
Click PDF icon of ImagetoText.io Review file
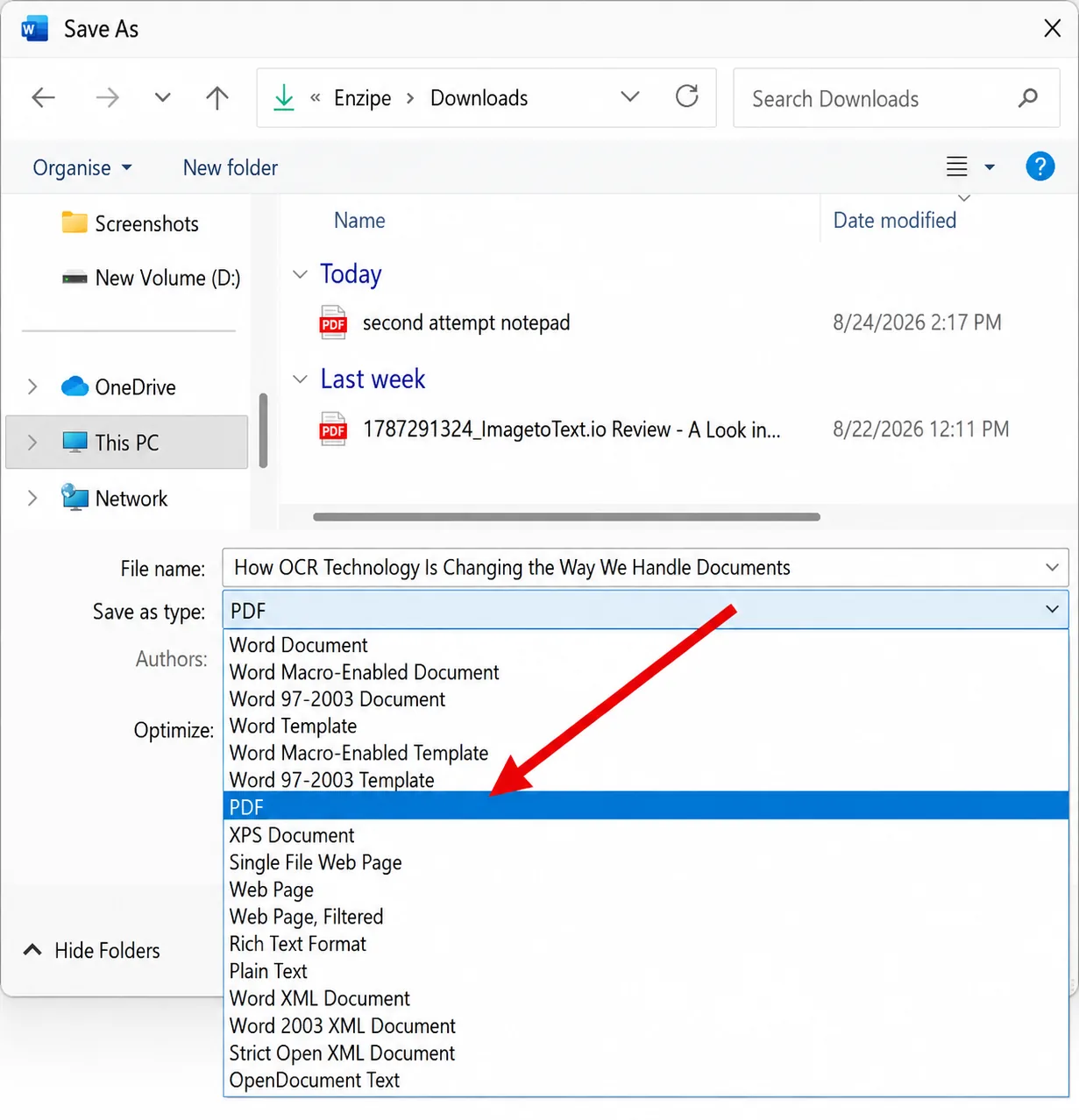(333, 429)
